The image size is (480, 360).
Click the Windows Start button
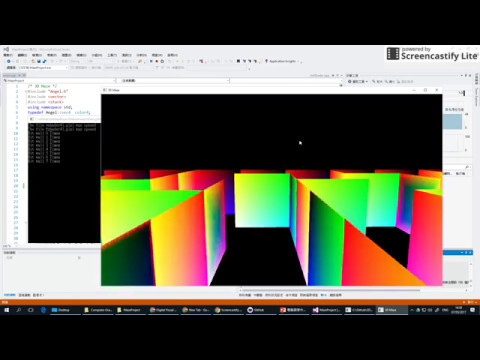click(6, 310)
